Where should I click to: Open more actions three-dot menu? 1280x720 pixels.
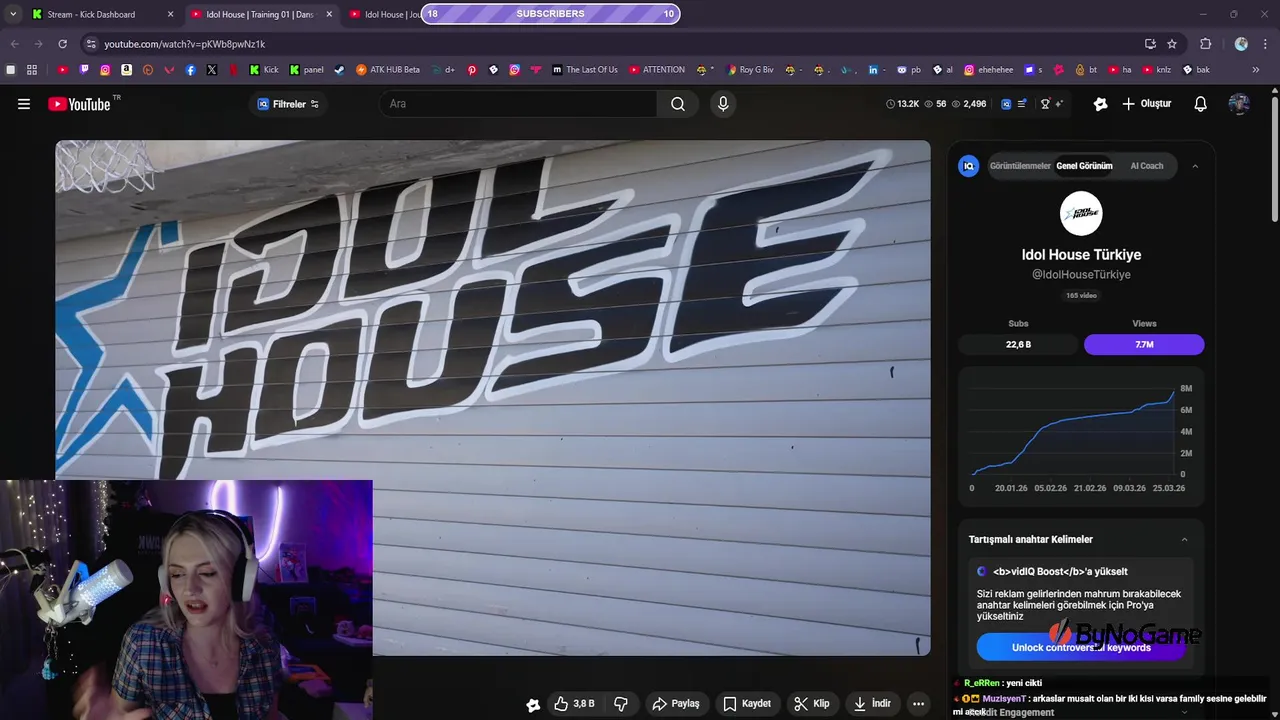918,704
